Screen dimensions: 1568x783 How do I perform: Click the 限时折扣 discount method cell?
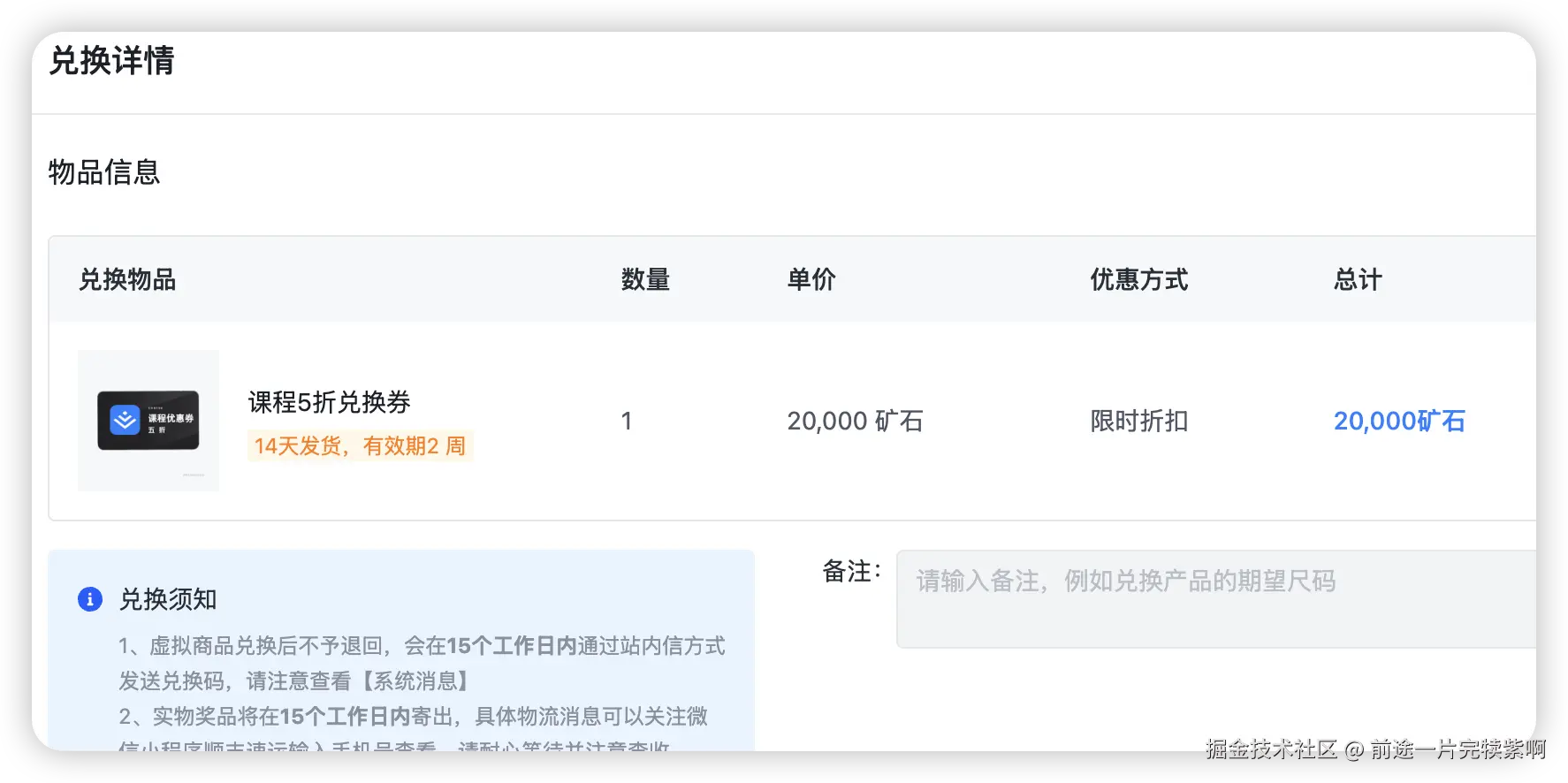coord(1138,421)
